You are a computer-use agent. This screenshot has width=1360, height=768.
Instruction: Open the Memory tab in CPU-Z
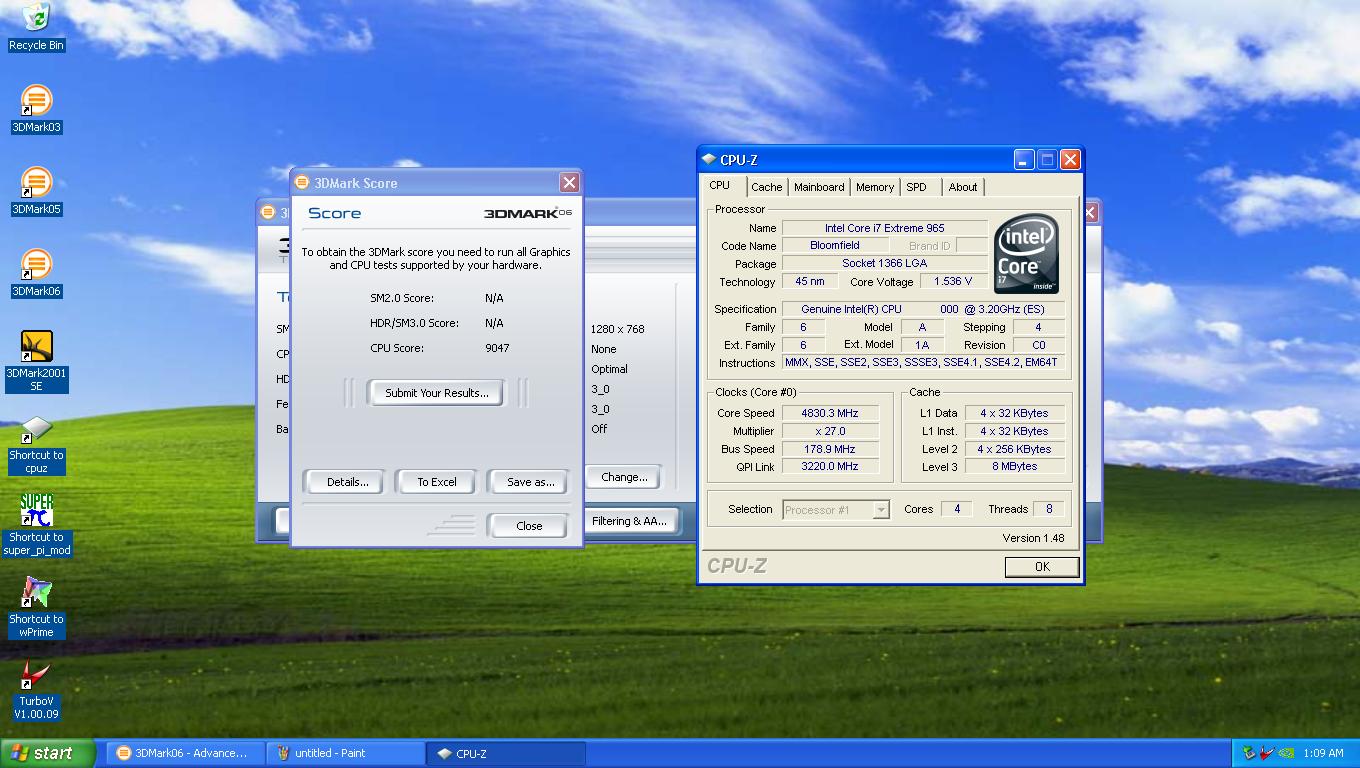tap(875, 187)
